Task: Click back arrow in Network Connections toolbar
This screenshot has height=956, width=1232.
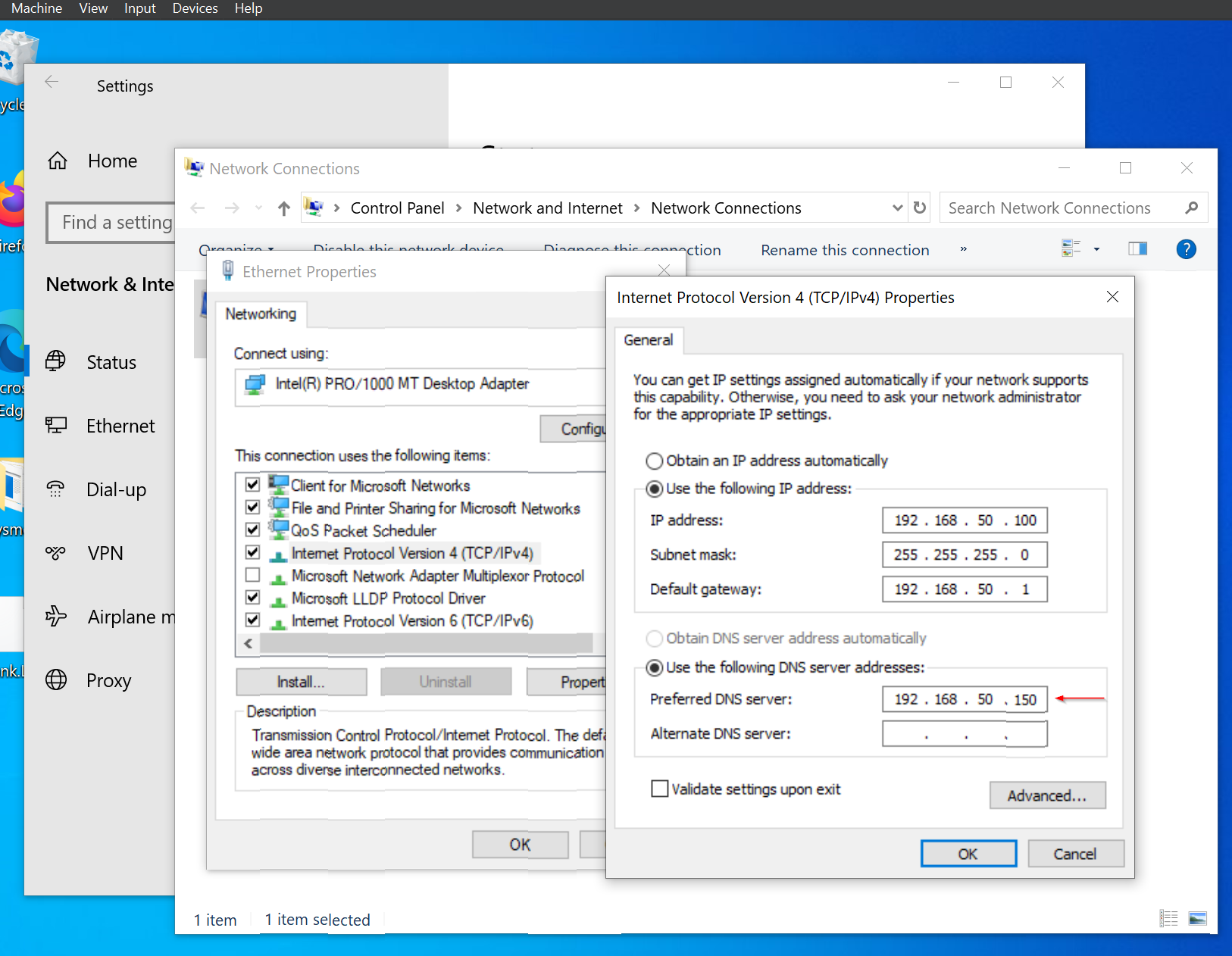Action: (x=198, y=208)
